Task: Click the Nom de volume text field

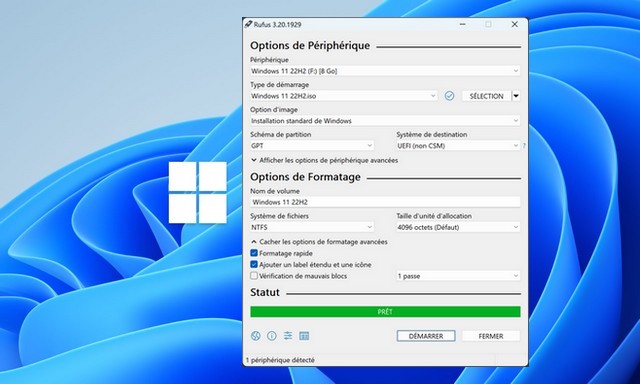Action: (385, 202)
